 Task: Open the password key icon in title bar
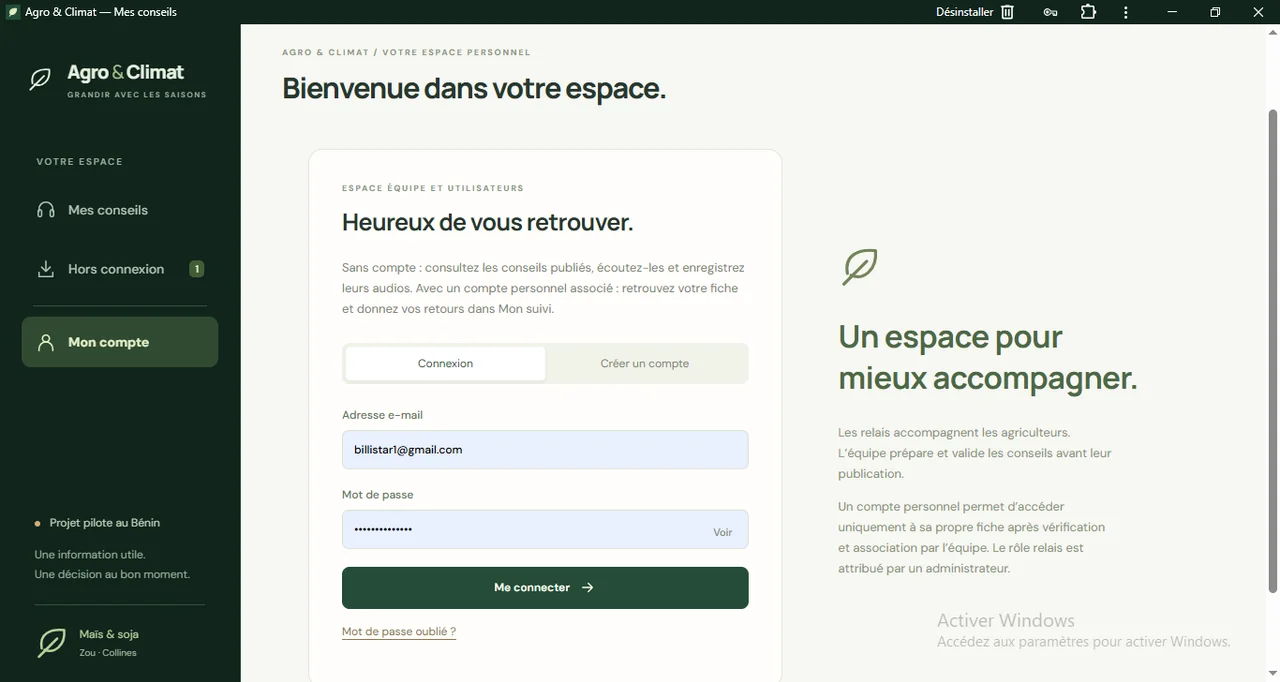1050,12
